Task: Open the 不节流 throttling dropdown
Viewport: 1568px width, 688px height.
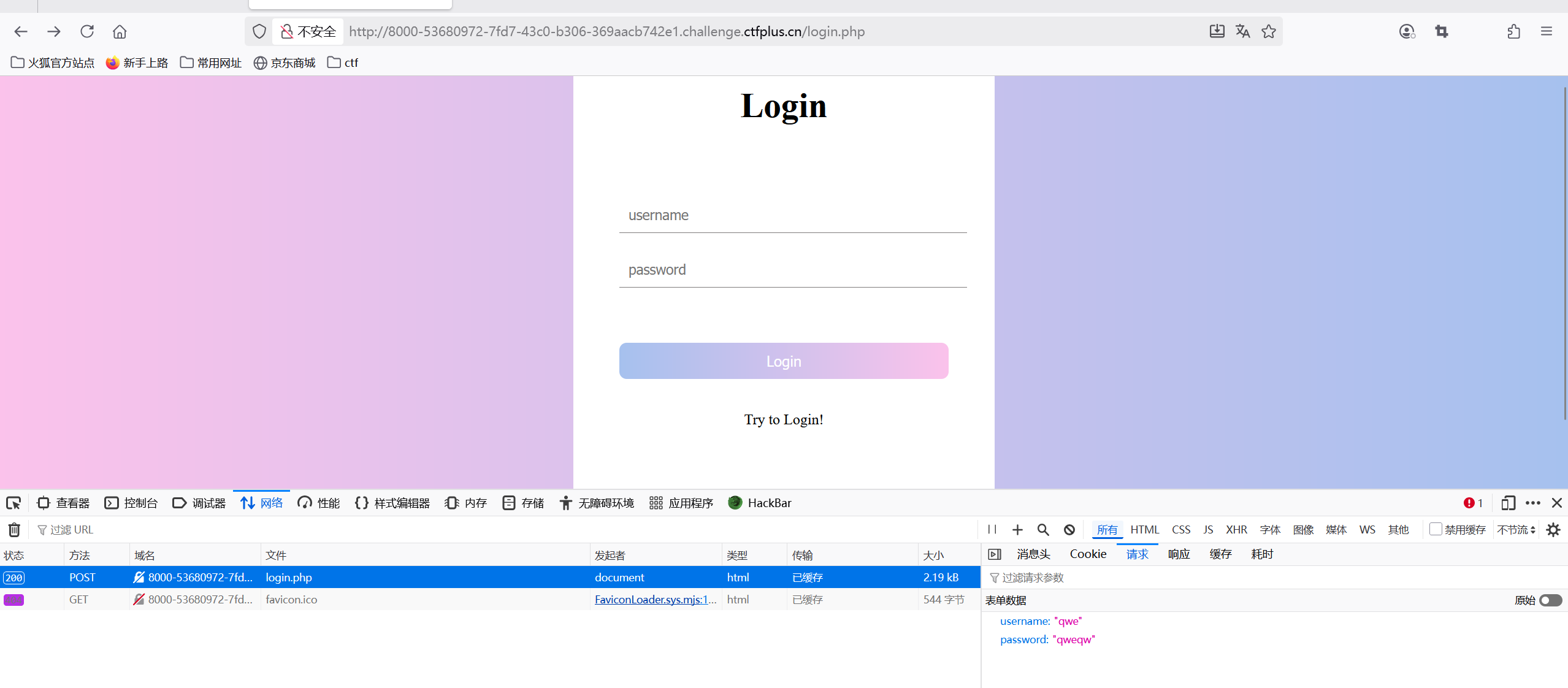Action: [1516, 529]
